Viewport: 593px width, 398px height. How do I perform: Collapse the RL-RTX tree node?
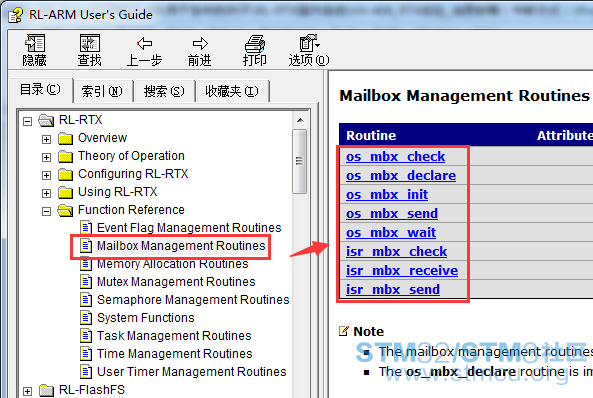pos(27,121)
